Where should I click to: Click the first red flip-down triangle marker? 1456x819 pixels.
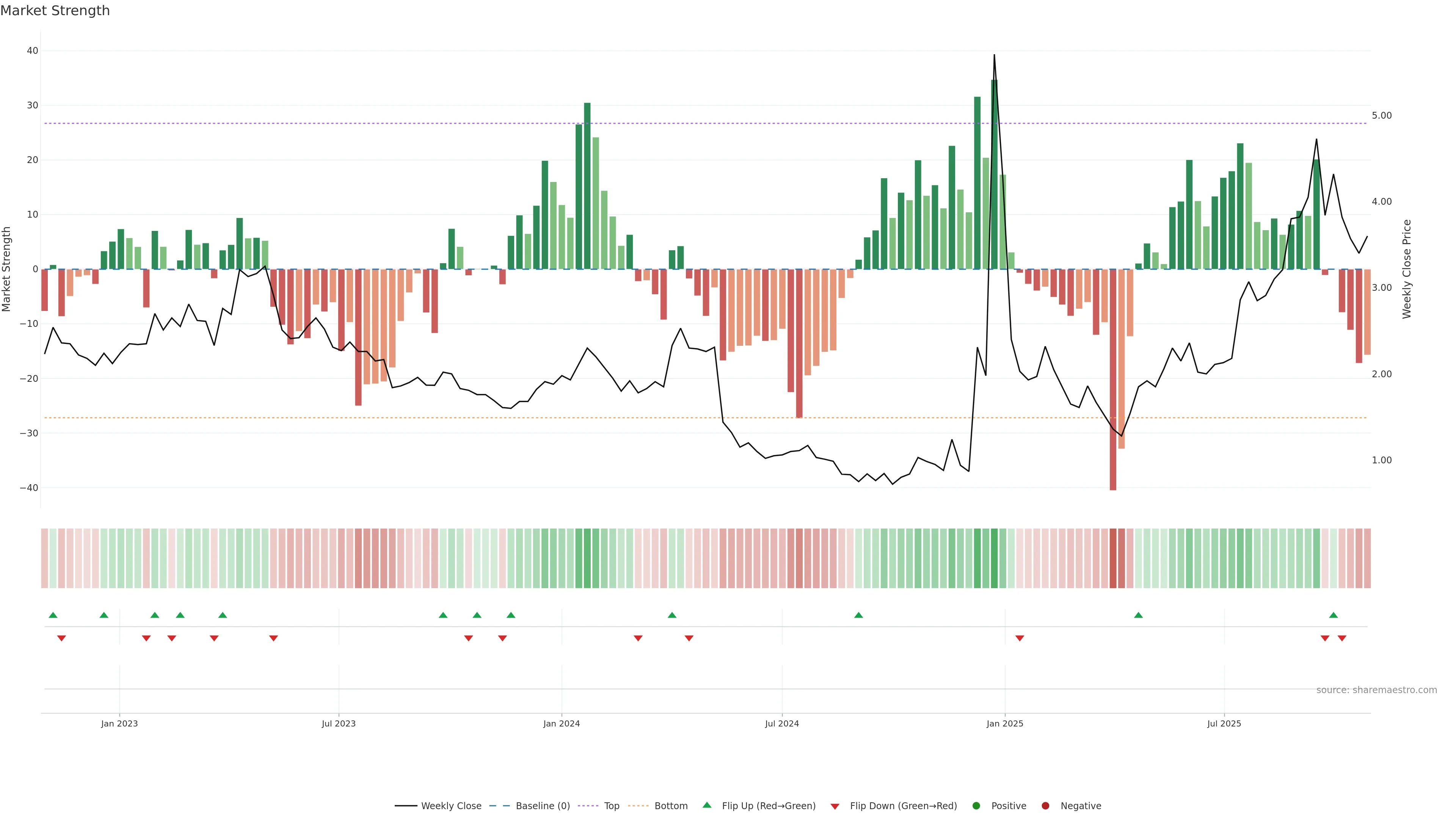(x=61, y=638)
